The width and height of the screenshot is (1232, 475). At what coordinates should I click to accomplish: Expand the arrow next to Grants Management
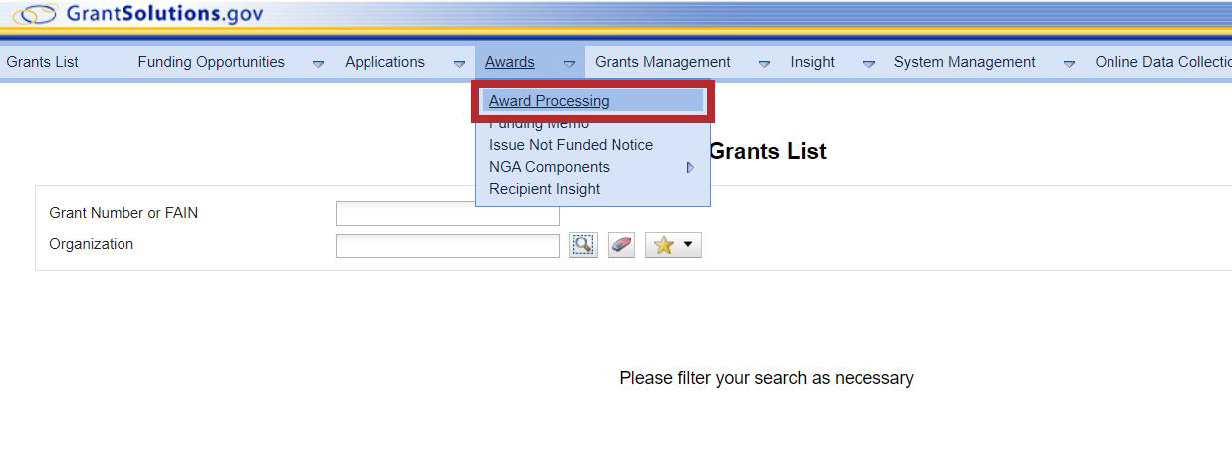tap(764, 63)
